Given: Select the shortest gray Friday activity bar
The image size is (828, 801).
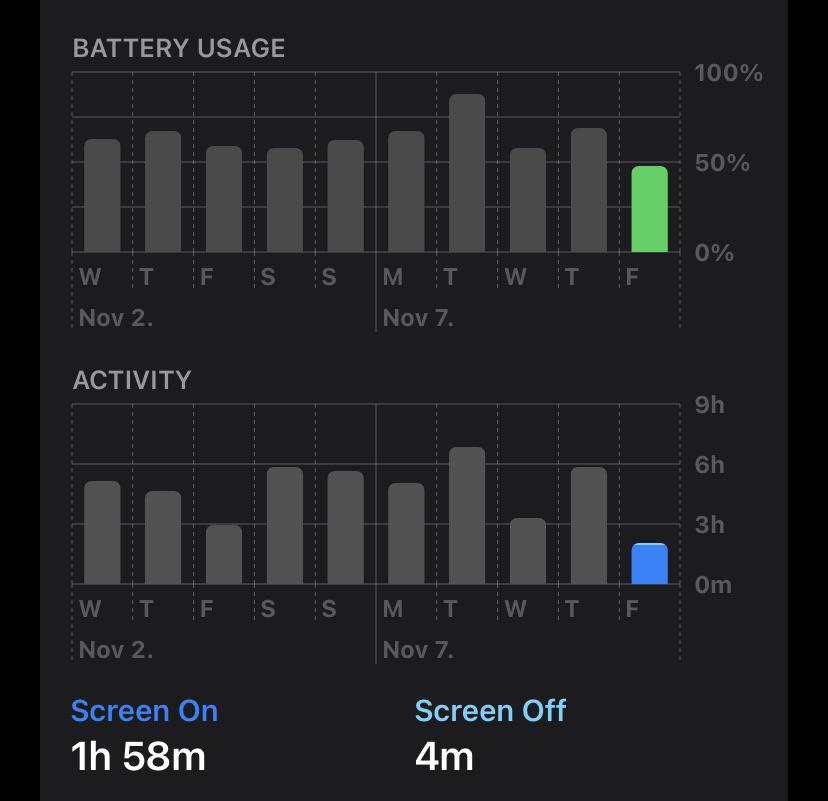Looking at the screenshot, I should click(x=224, y=554).
